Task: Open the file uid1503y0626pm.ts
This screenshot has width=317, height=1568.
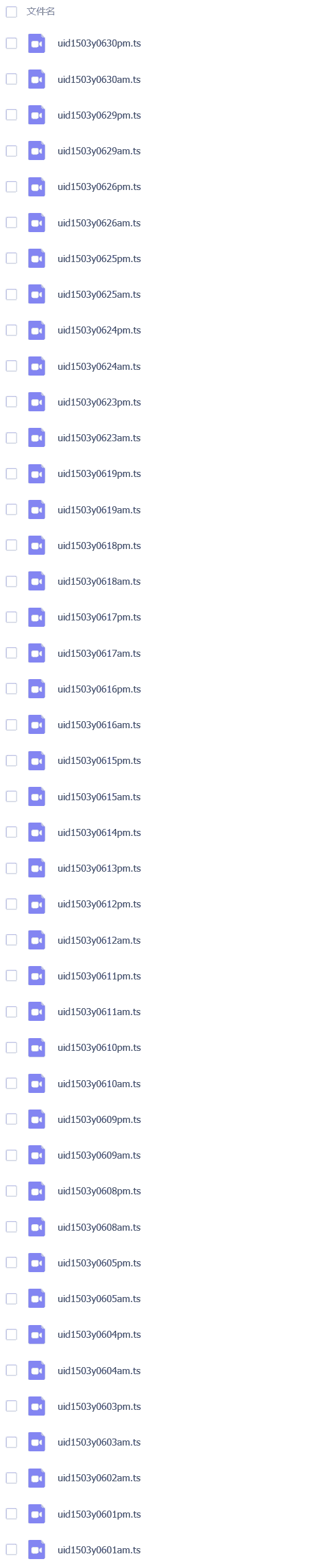Action: (99, 187)
